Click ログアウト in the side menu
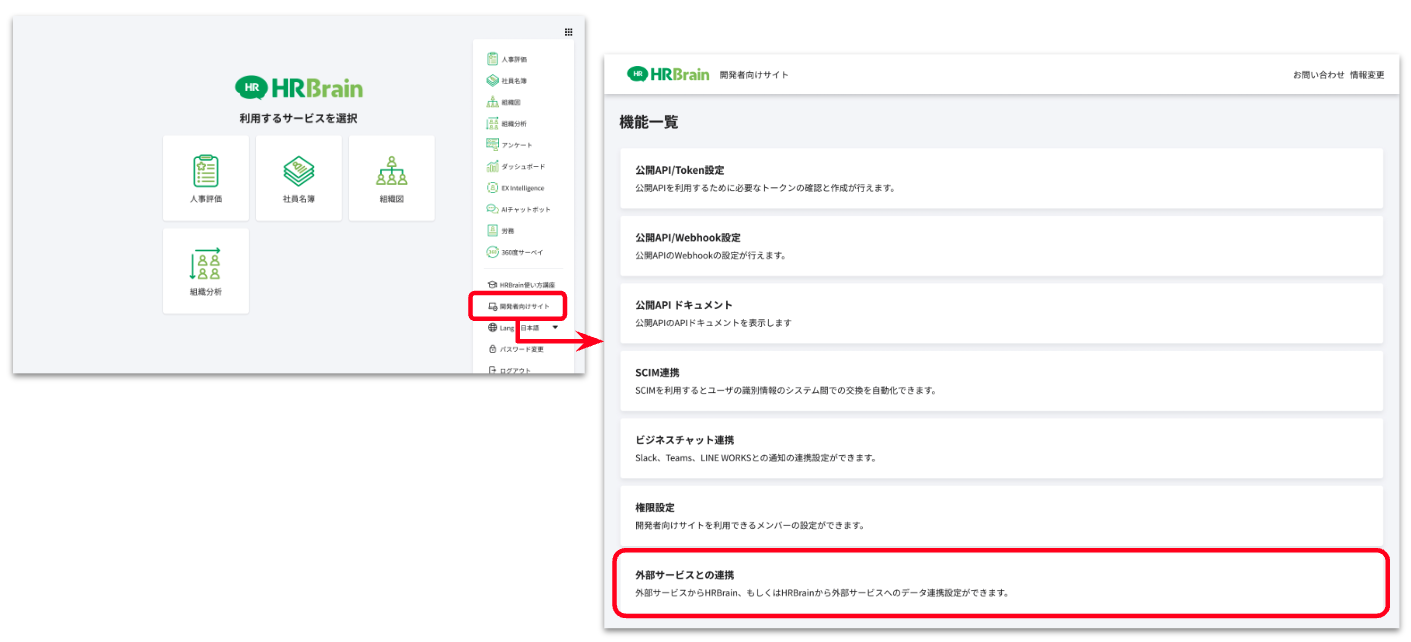Viewport: 1411px width, 642px height. pos(516,370)
